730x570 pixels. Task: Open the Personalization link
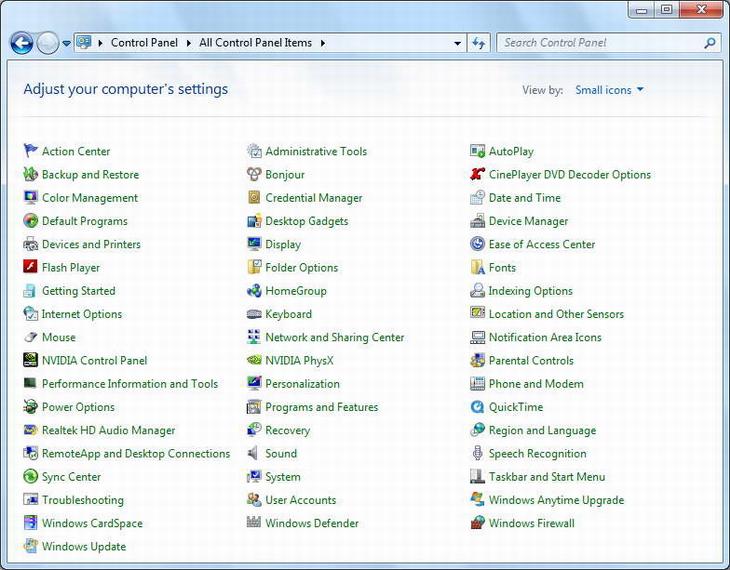(303, 384)
